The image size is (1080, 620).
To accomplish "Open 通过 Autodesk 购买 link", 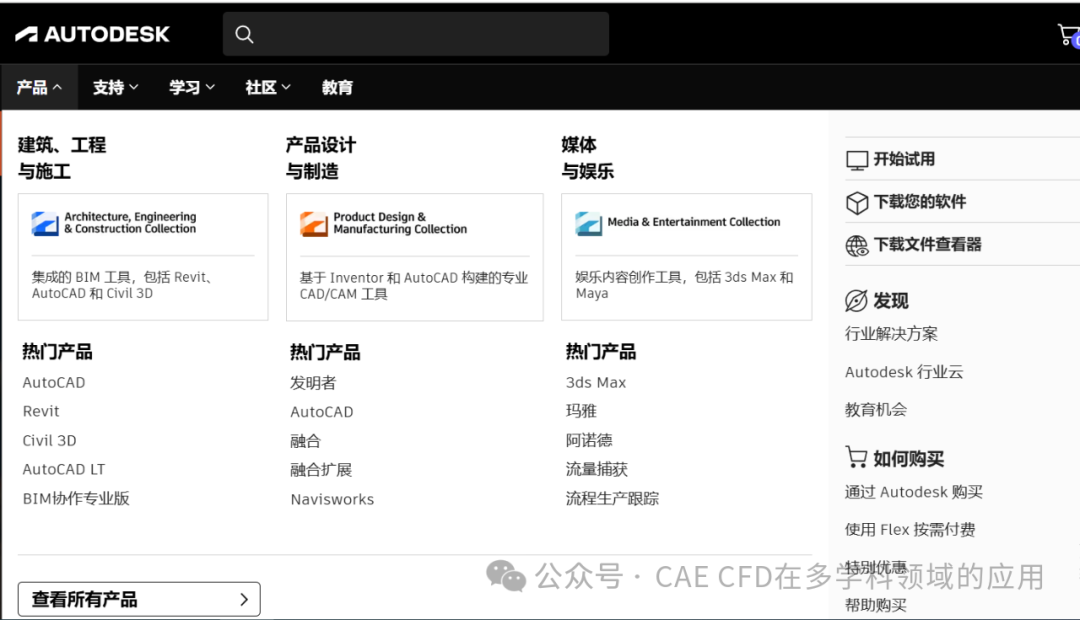I will pos(913,492).
